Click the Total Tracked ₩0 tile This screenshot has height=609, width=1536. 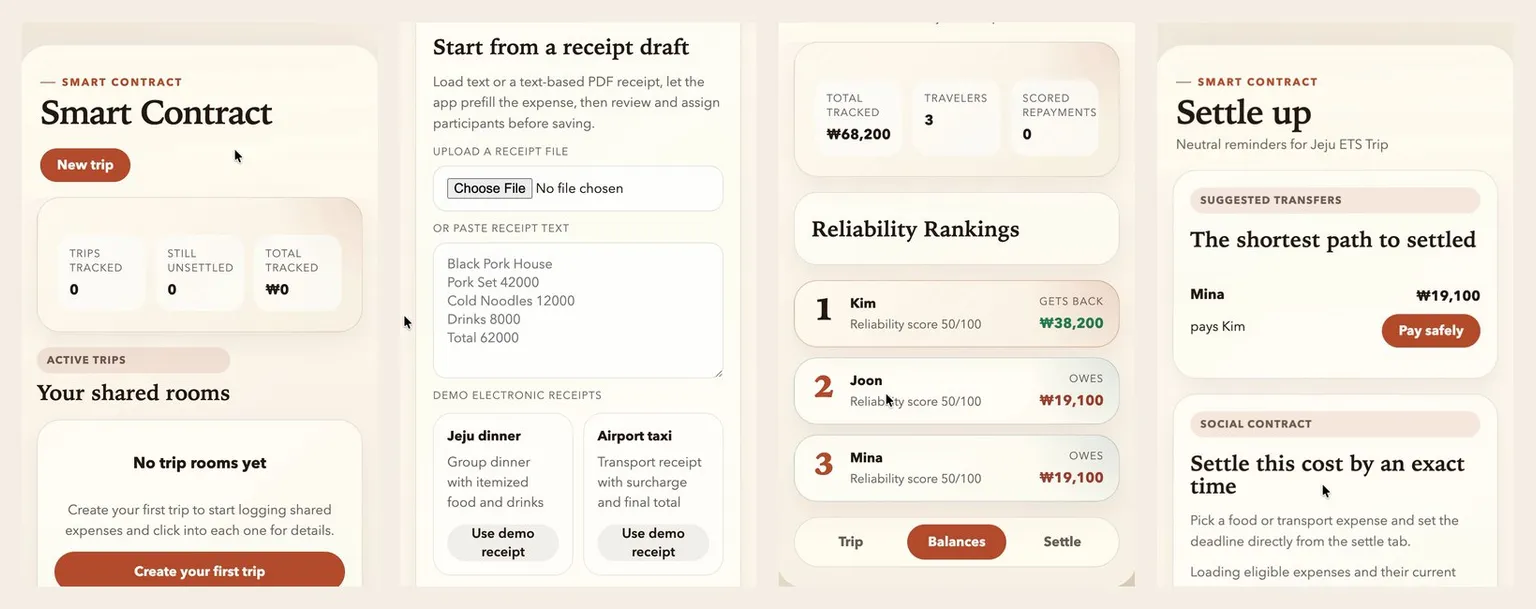[297, 272]
